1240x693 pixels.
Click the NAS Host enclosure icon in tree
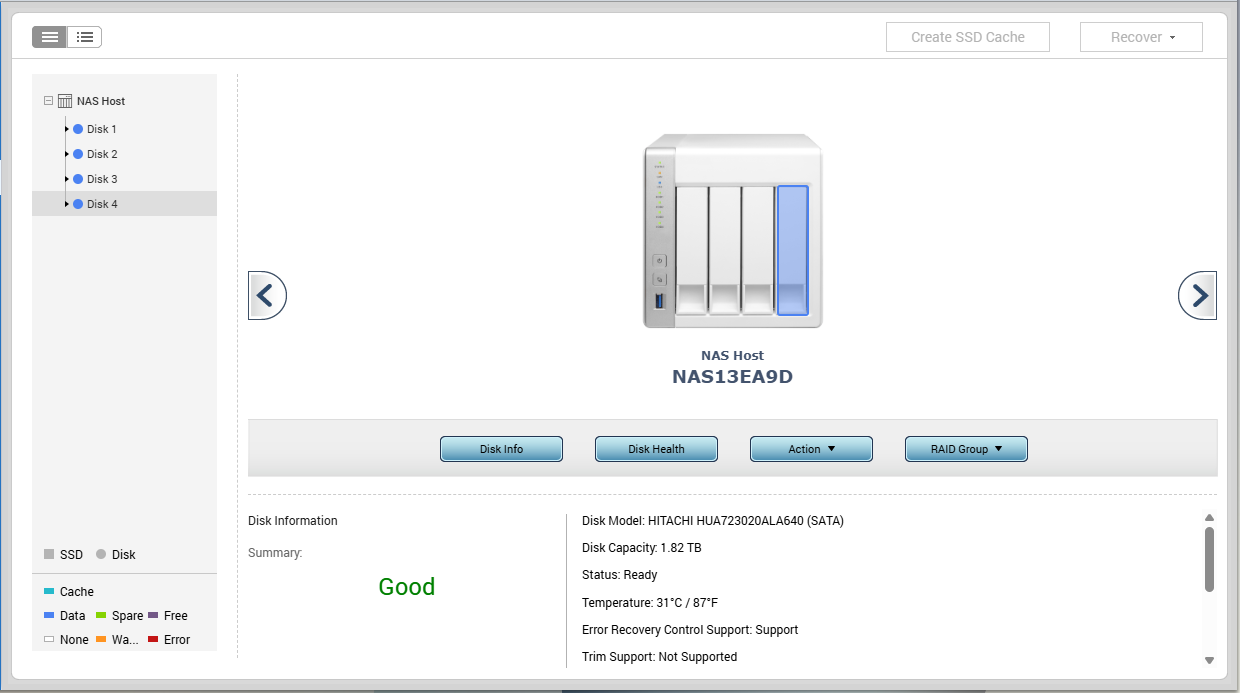pos(64,101)
